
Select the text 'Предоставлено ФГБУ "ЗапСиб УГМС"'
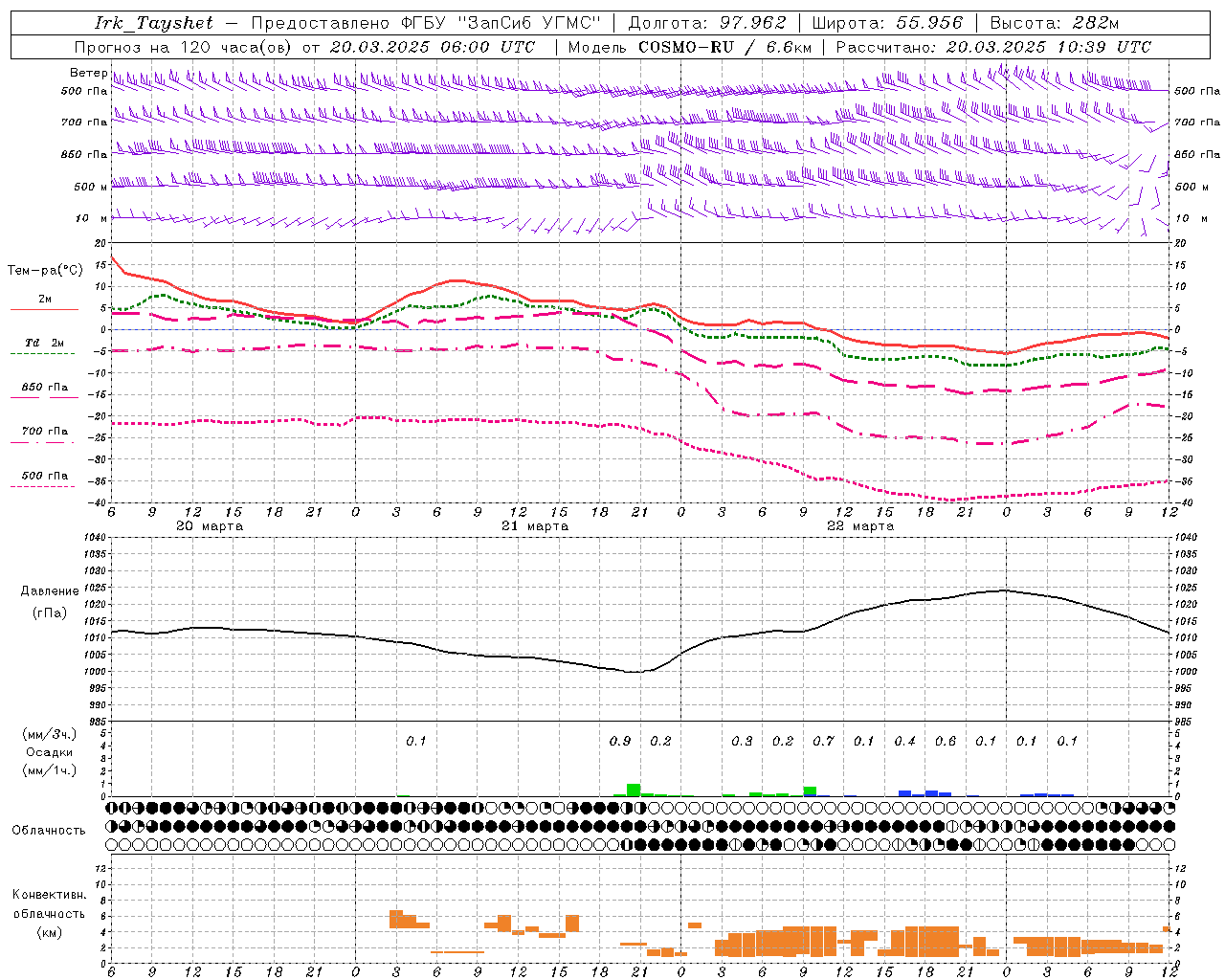(x=426, y=23)
